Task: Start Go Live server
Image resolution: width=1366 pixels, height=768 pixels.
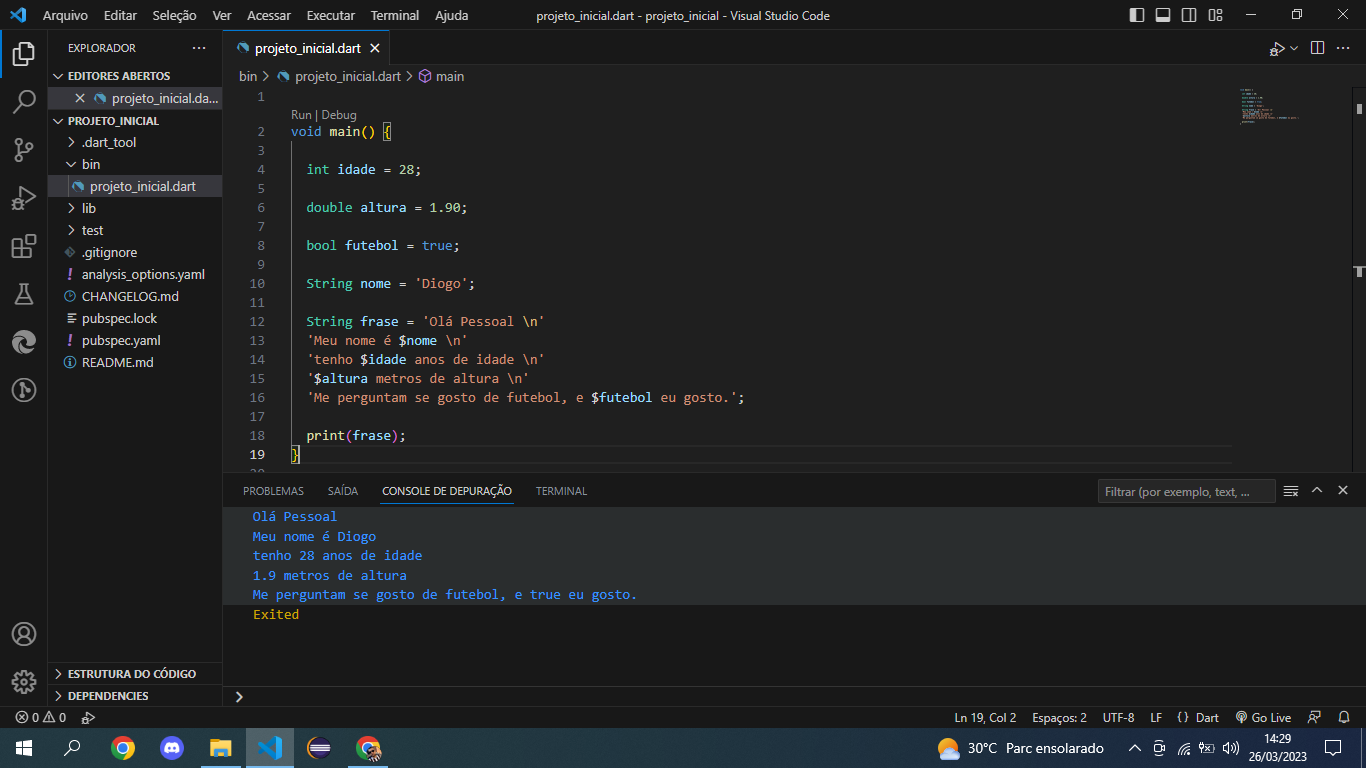Action: (1263, 717)
